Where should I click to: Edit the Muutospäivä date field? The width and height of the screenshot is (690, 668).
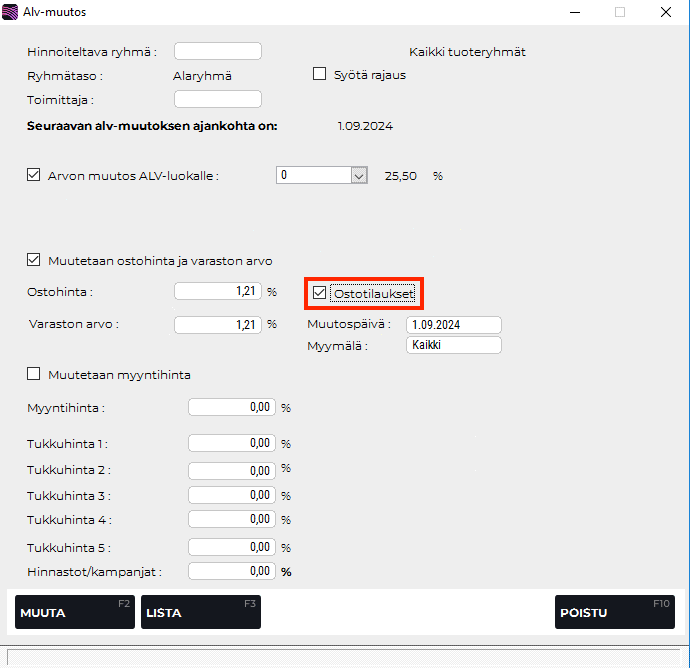point(453,325)
